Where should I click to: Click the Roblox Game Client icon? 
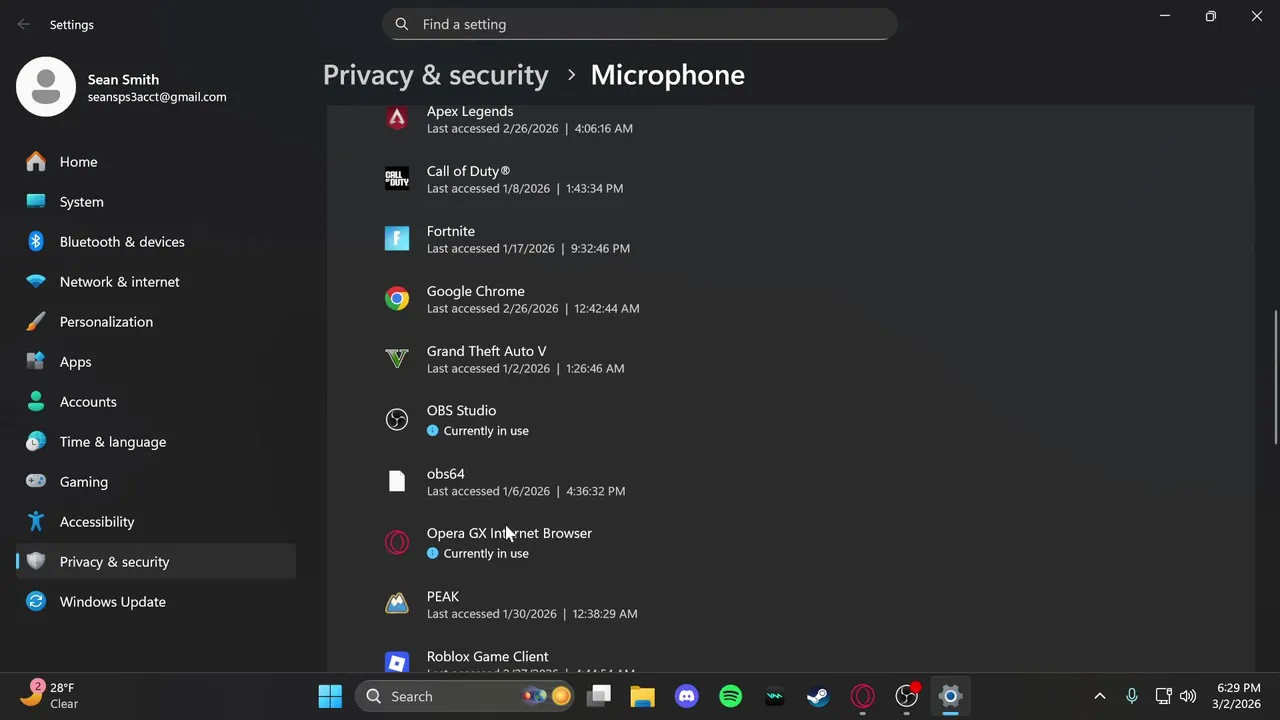pos(397,662)
